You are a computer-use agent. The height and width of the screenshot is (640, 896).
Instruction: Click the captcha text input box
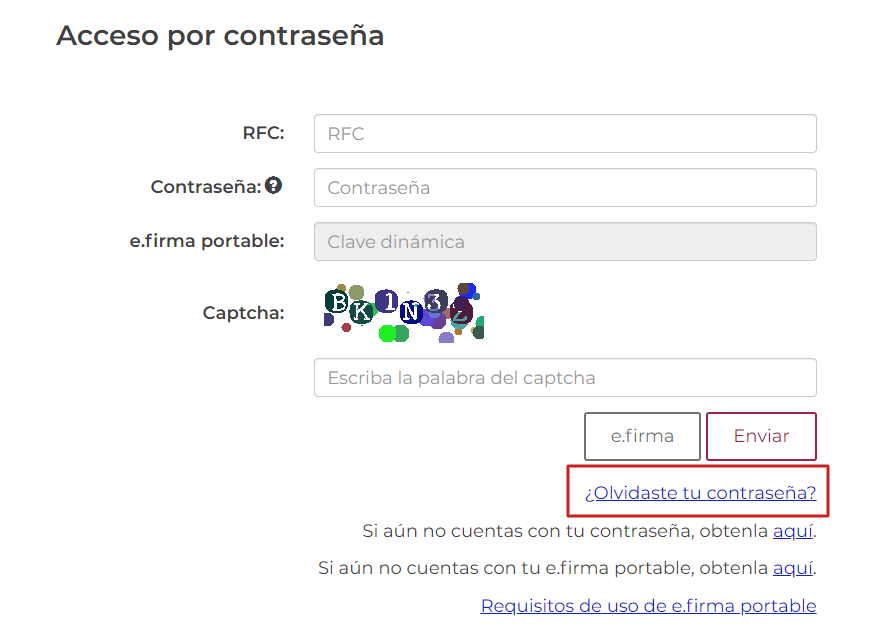565,378
